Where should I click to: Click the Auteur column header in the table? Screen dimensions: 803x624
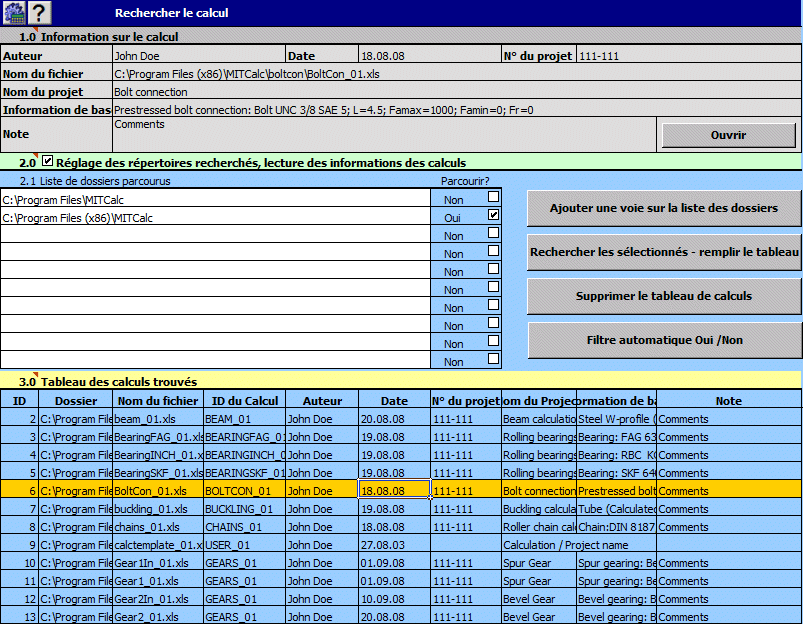[322, 400]
